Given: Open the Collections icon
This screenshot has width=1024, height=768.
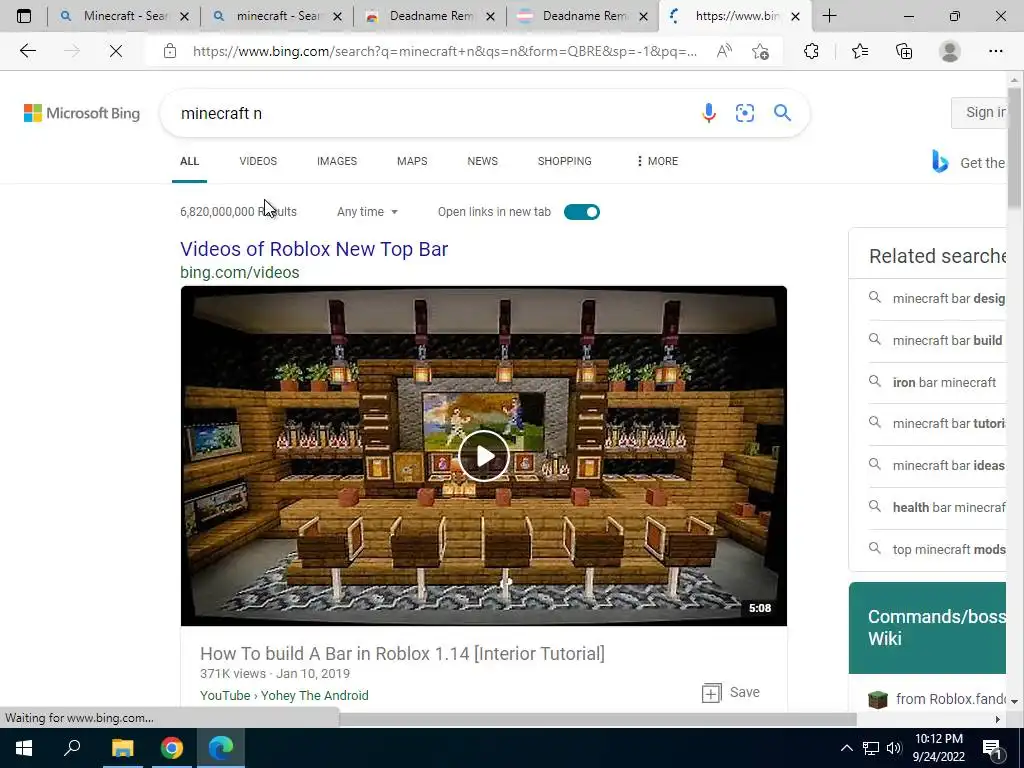Looking at the screenshot, I should 904,51.
